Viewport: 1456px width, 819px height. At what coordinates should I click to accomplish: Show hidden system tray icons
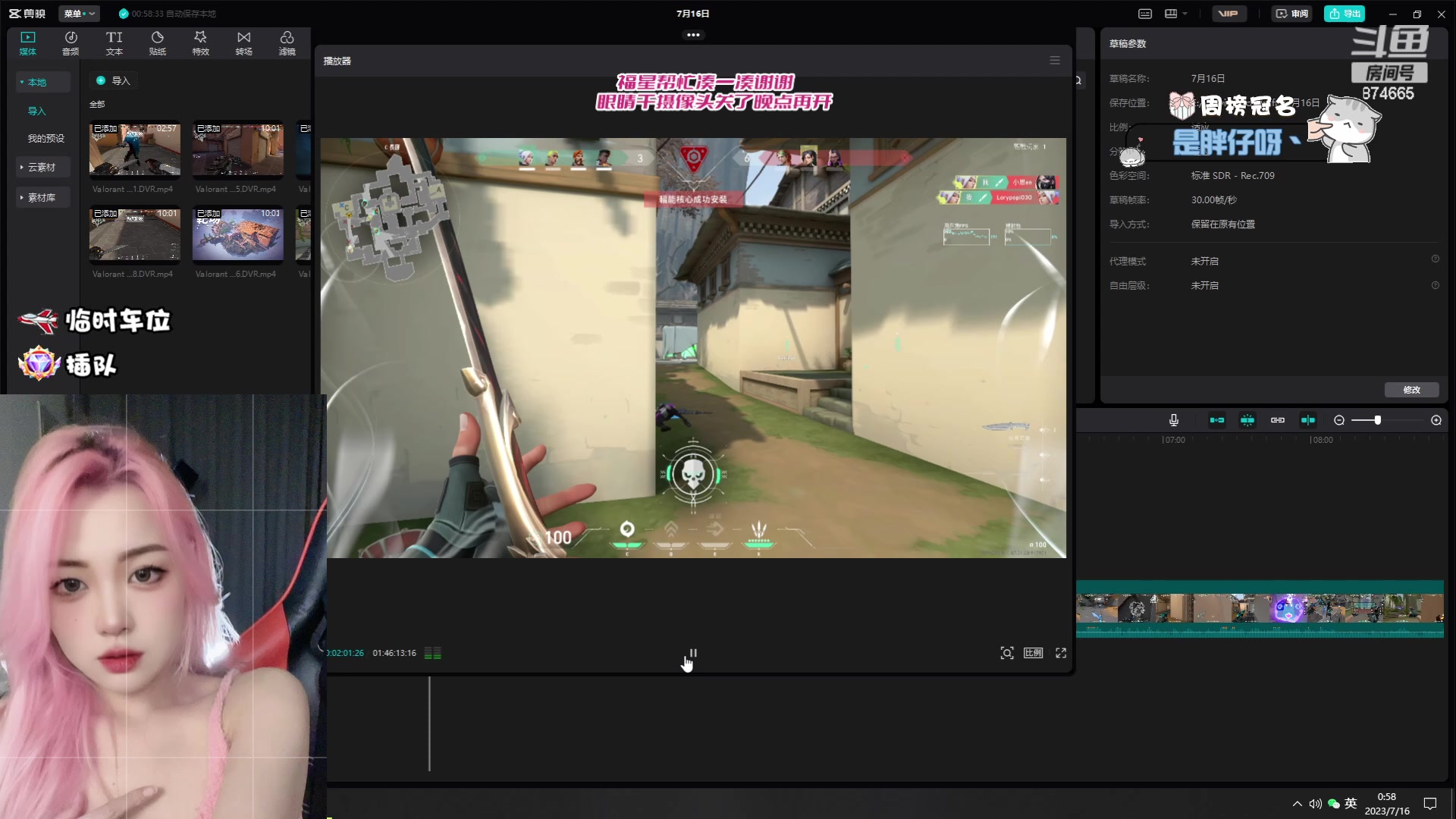point(1297,804)
